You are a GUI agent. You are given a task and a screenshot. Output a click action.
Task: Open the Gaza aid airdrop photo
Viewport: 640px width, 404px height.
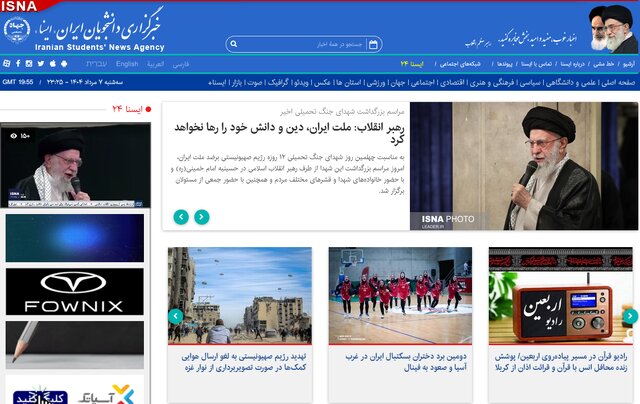coord(240,295)
